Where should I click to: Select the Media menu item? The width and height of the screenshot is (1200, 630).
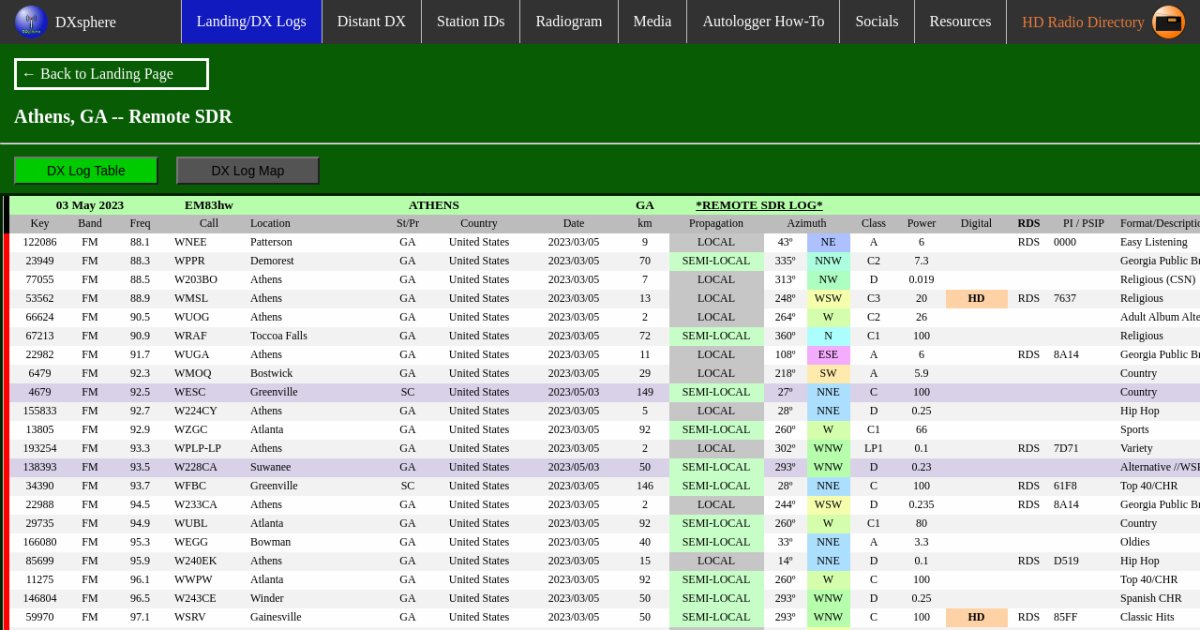tap(652, 22)
